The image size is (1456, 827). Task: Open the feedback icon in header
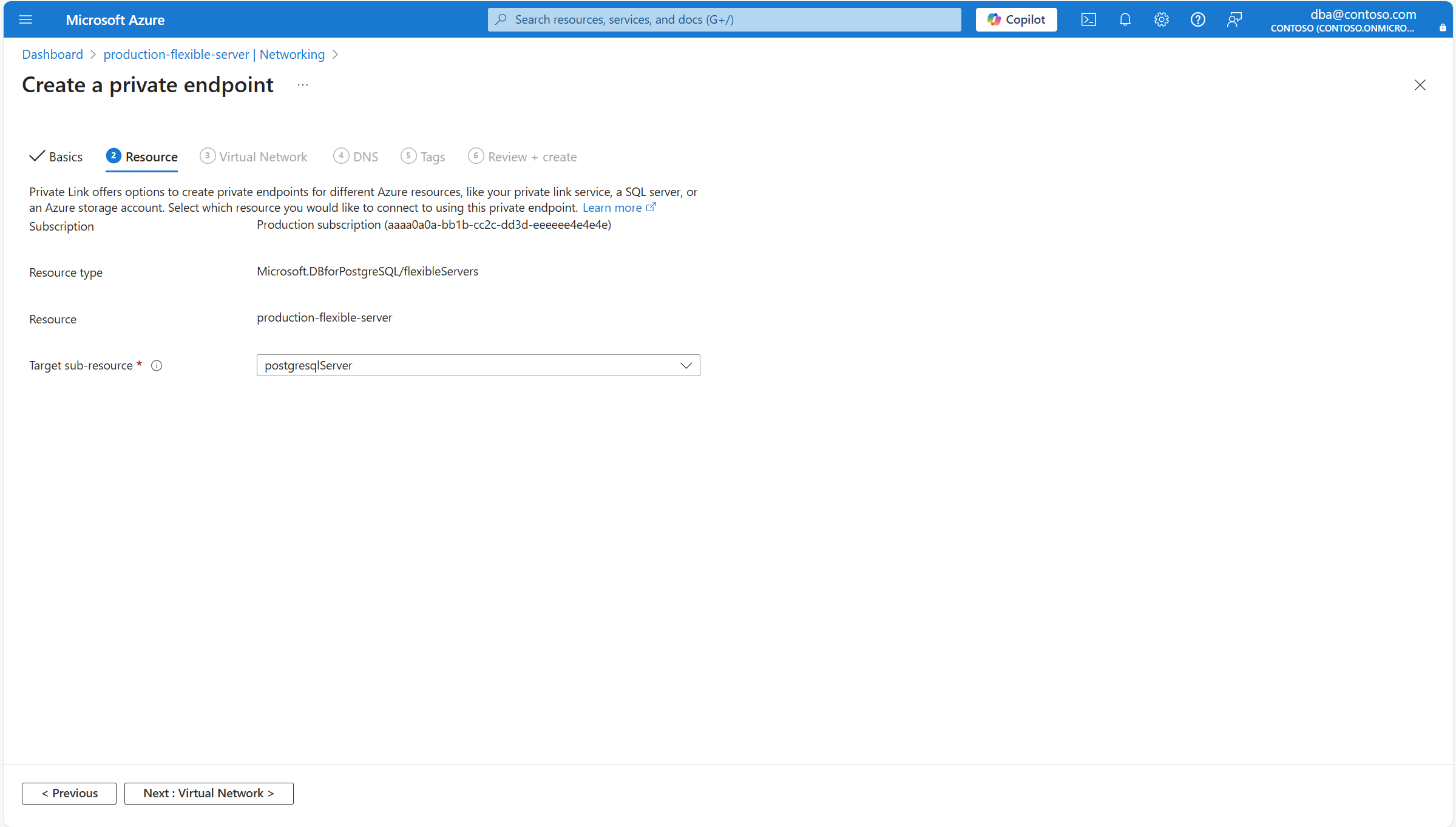[x=1234, y=19]
